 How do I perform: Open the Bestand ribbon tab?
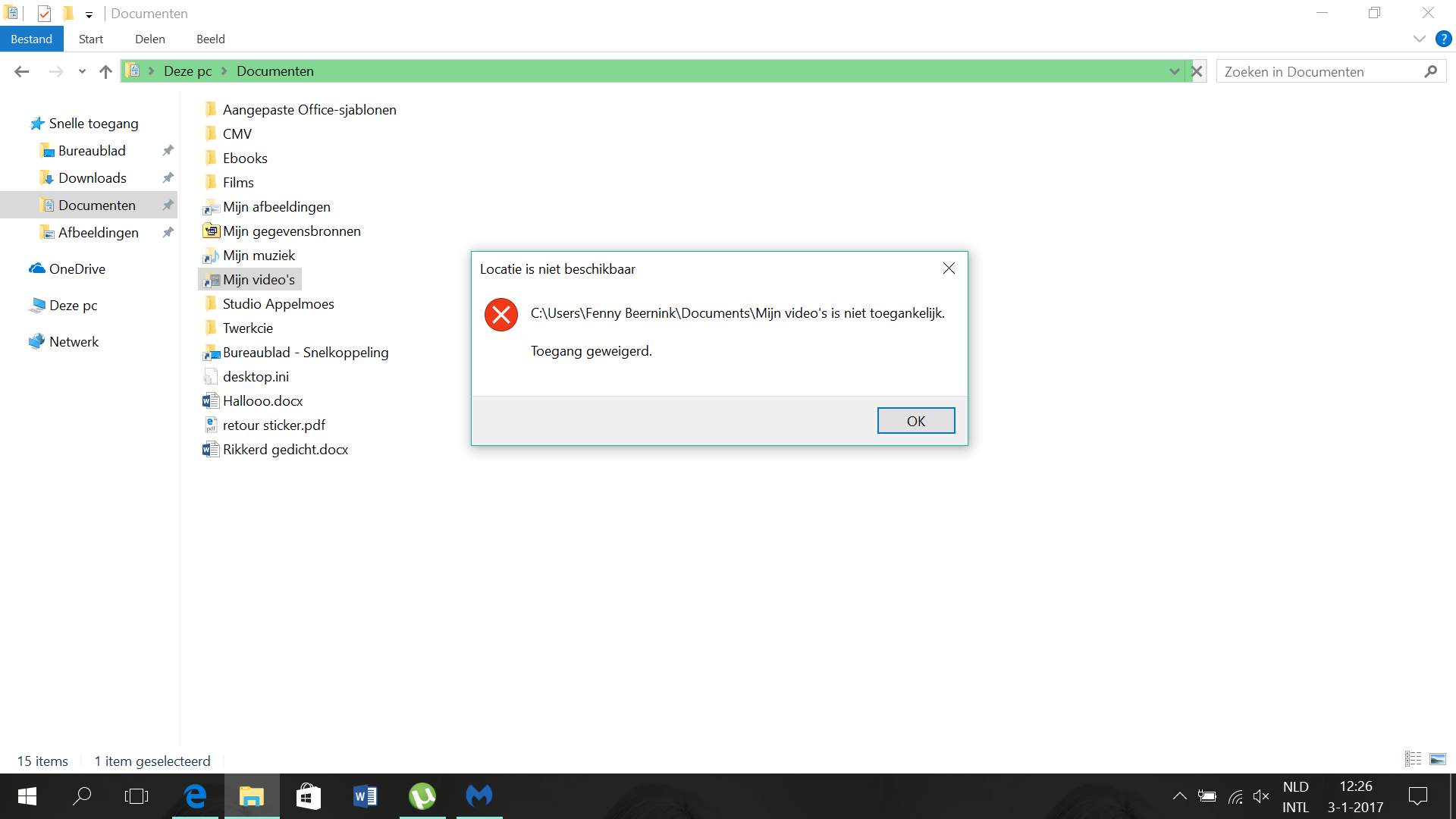(x=32, y=39)
